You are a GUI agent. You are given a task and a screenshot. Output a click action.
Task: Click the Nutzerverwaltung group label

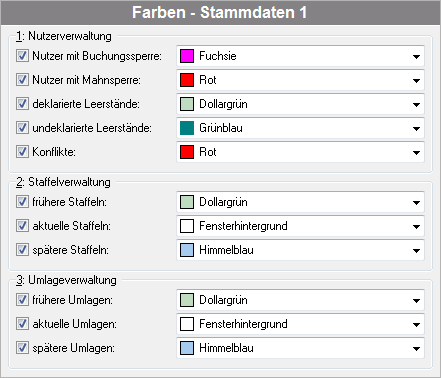(64, 36)
